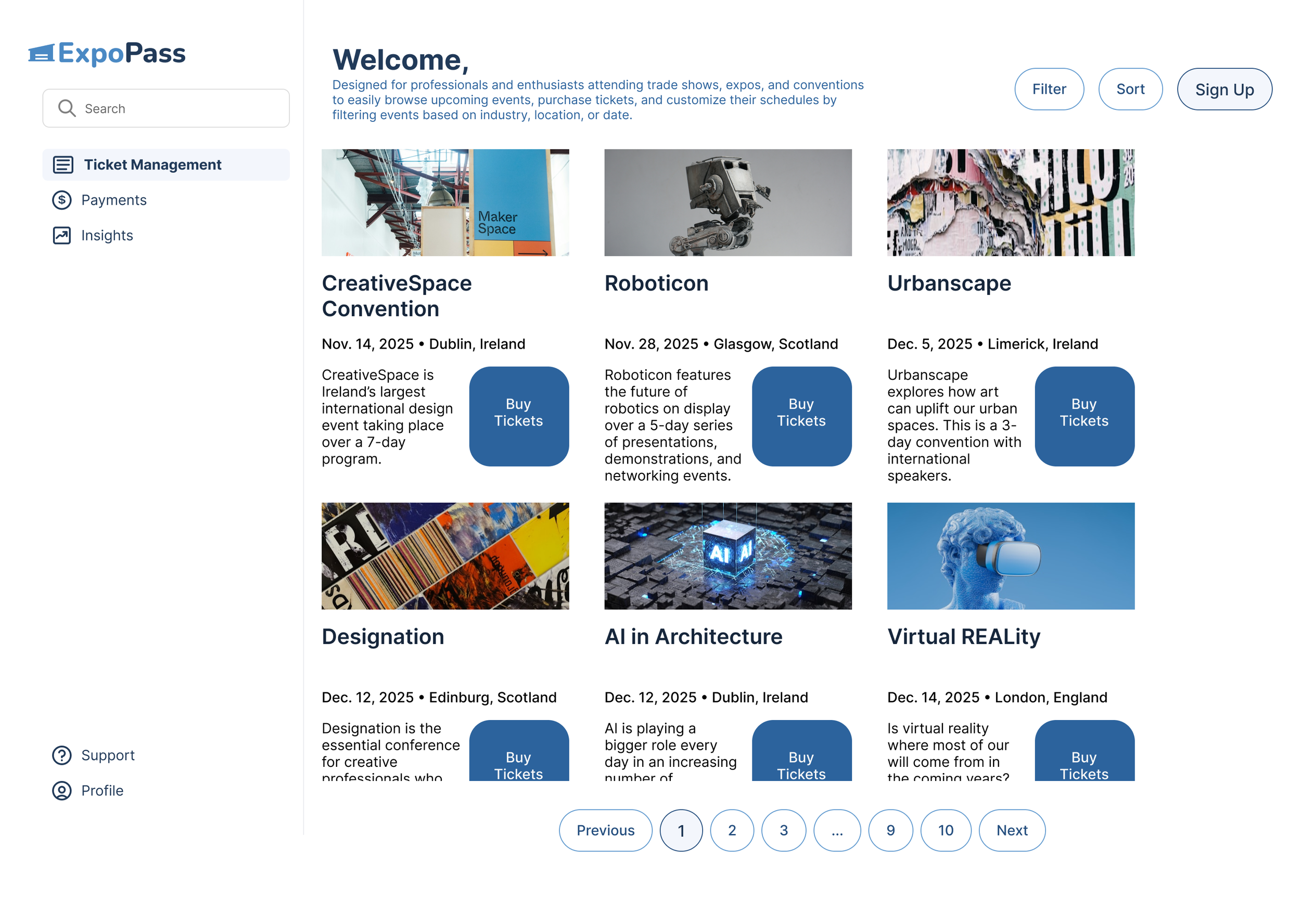Image resolution: width=1301 pixels, height=924 pixels.
Task: Buy Tickets for Roboticon
Action: 801,416
